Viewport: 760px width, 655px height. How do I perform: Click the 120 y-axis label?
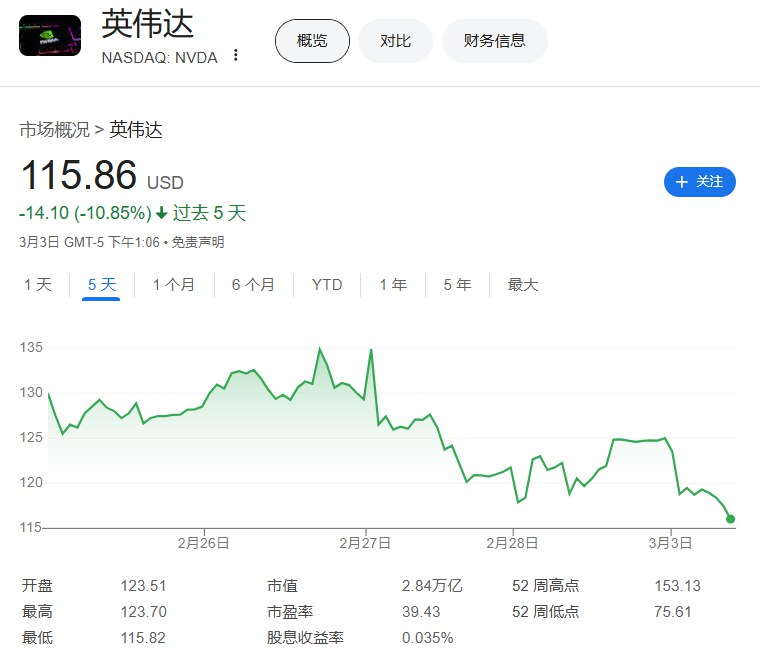click(31, 482)
